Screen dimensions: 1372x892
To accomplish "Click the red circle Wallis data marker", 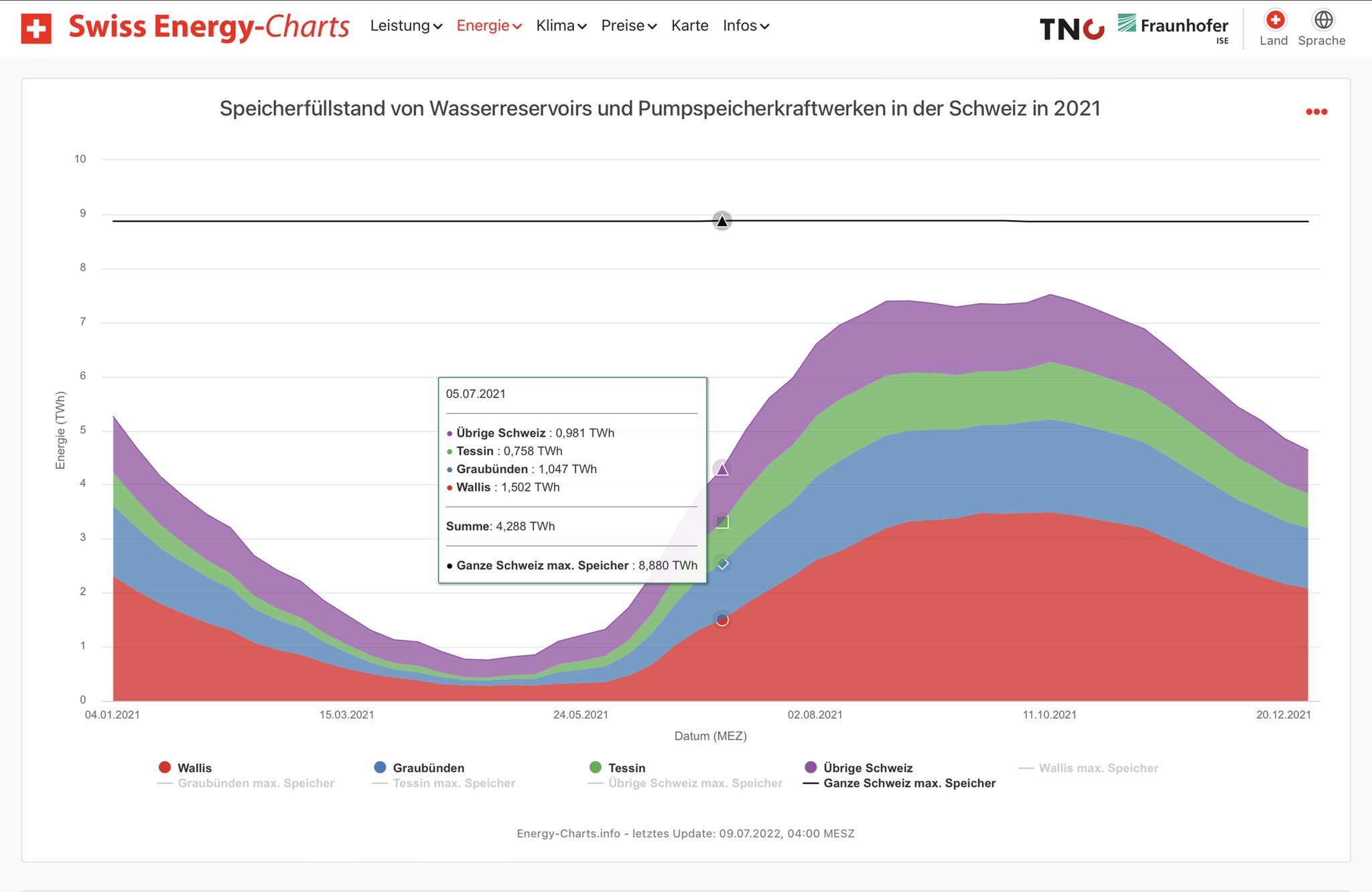I will coord(722,619).
